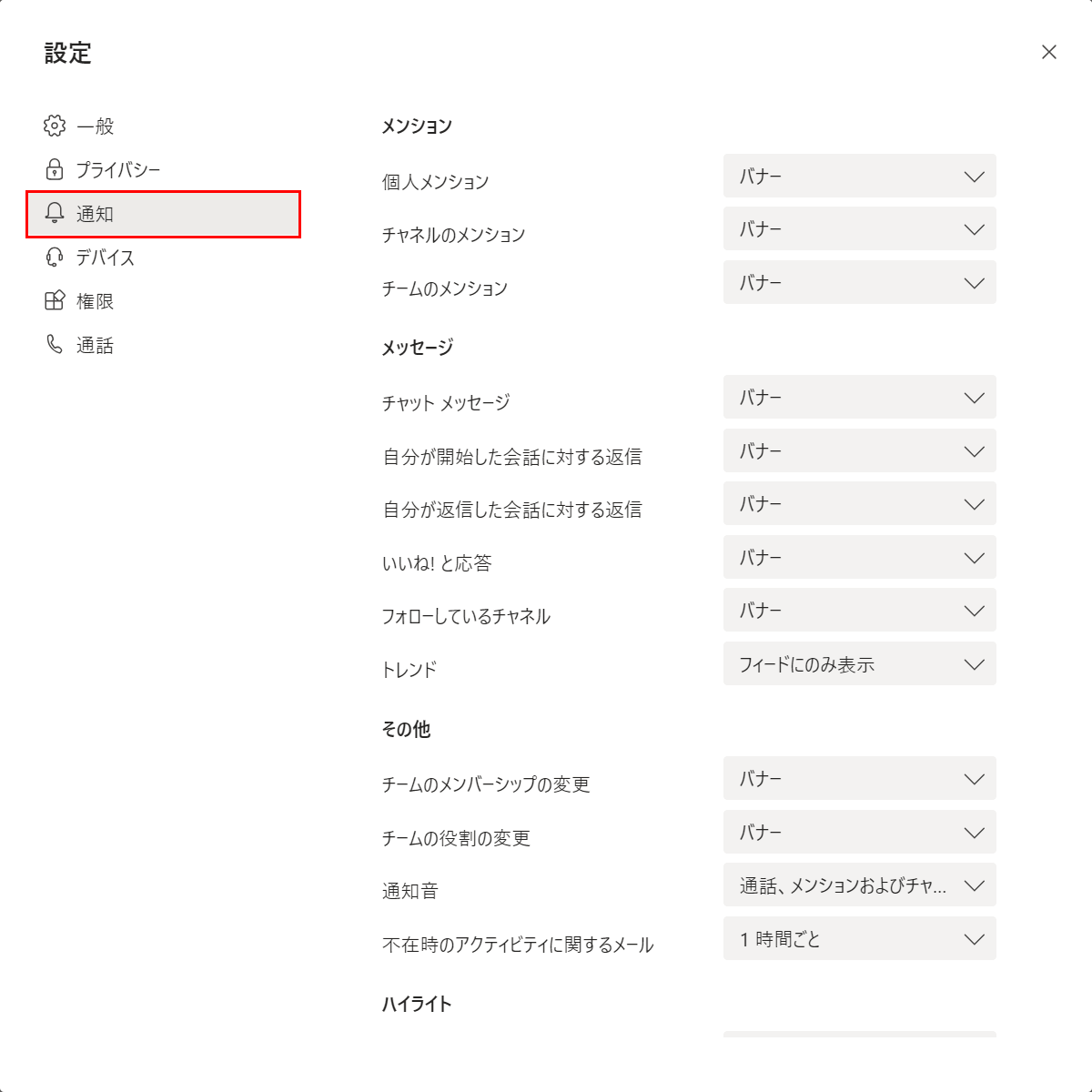The width and height of the screenshot is (1092, 1092).
Task: Change the チャット メッセージ notification dropdown
Action: click(860, 397)
